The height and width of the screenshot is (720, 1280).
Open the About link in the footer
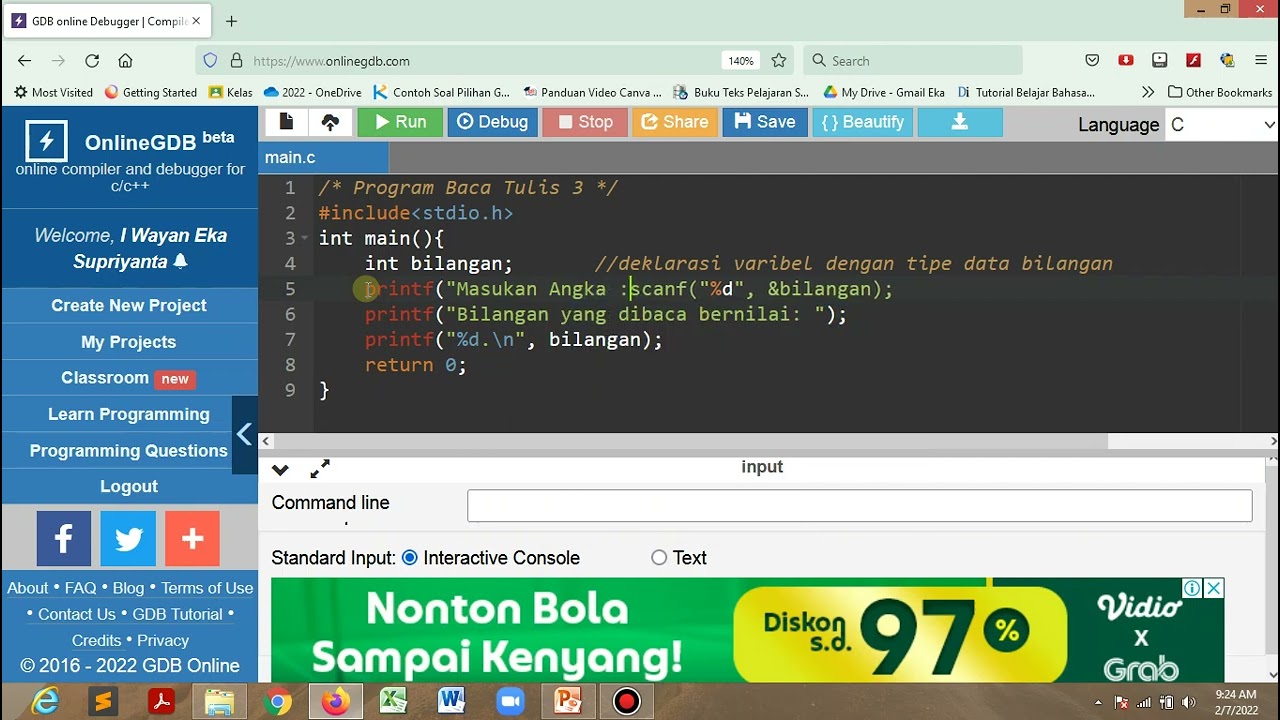(28, 588)
